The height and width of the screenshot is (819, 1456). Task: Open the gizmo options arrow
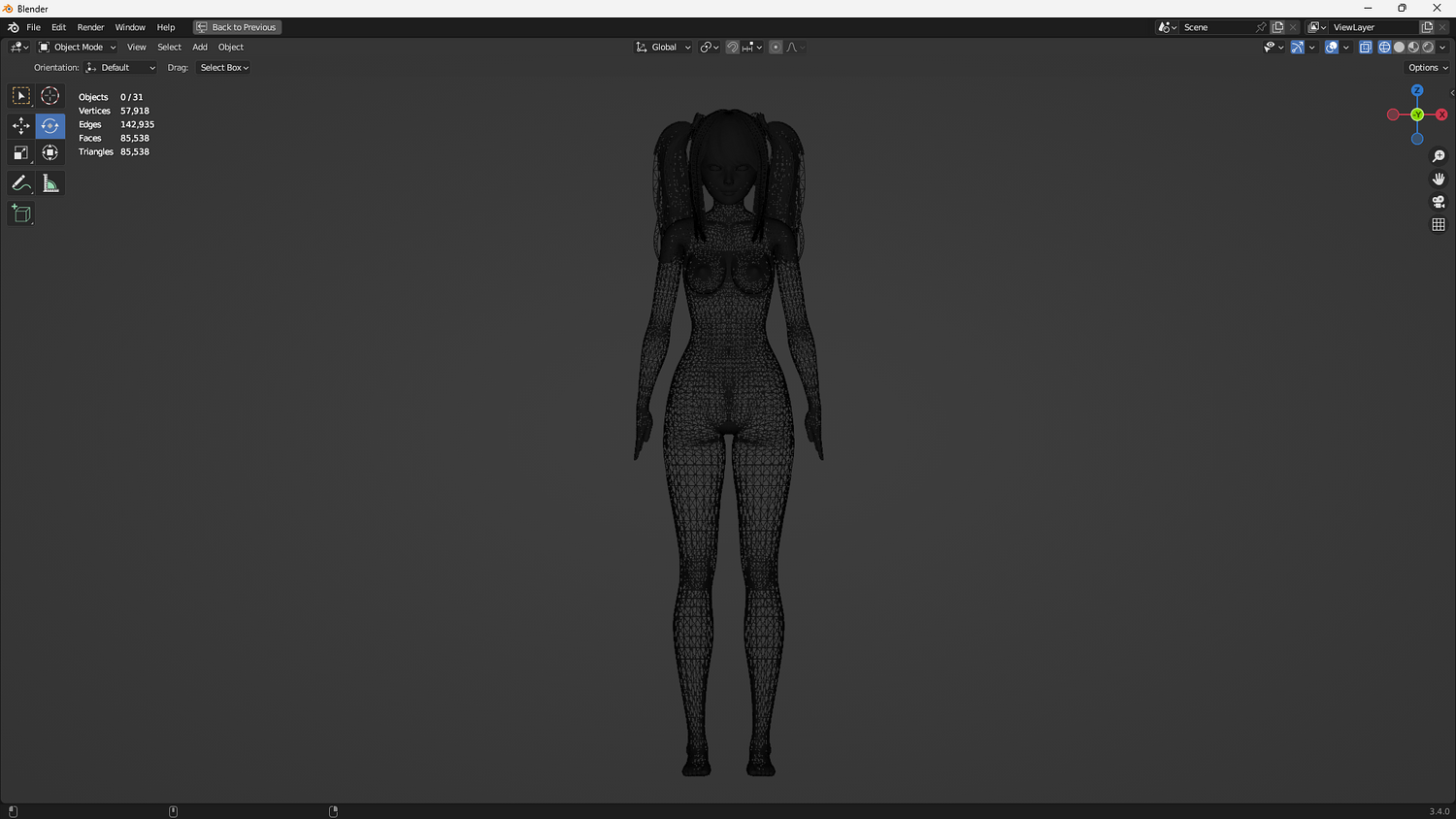(x=1311, y=47)
